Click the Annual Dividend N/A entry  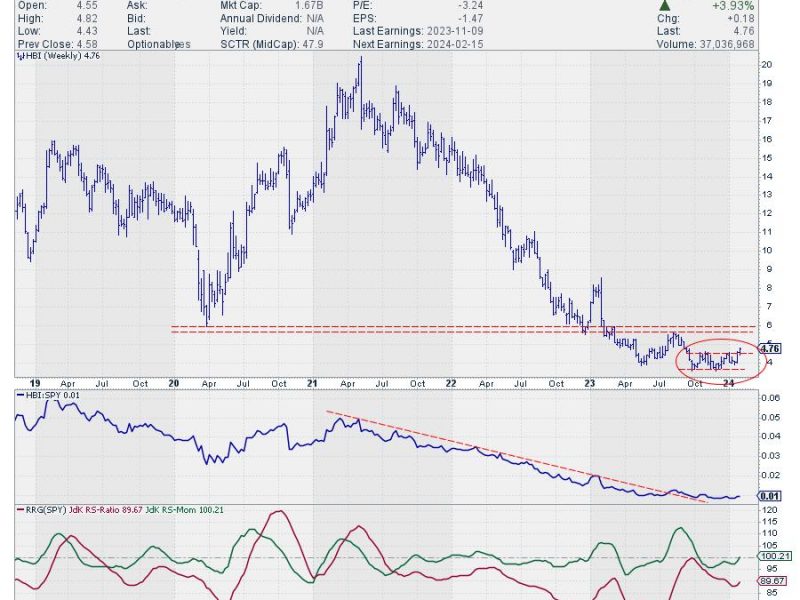(x=272, y=18)
